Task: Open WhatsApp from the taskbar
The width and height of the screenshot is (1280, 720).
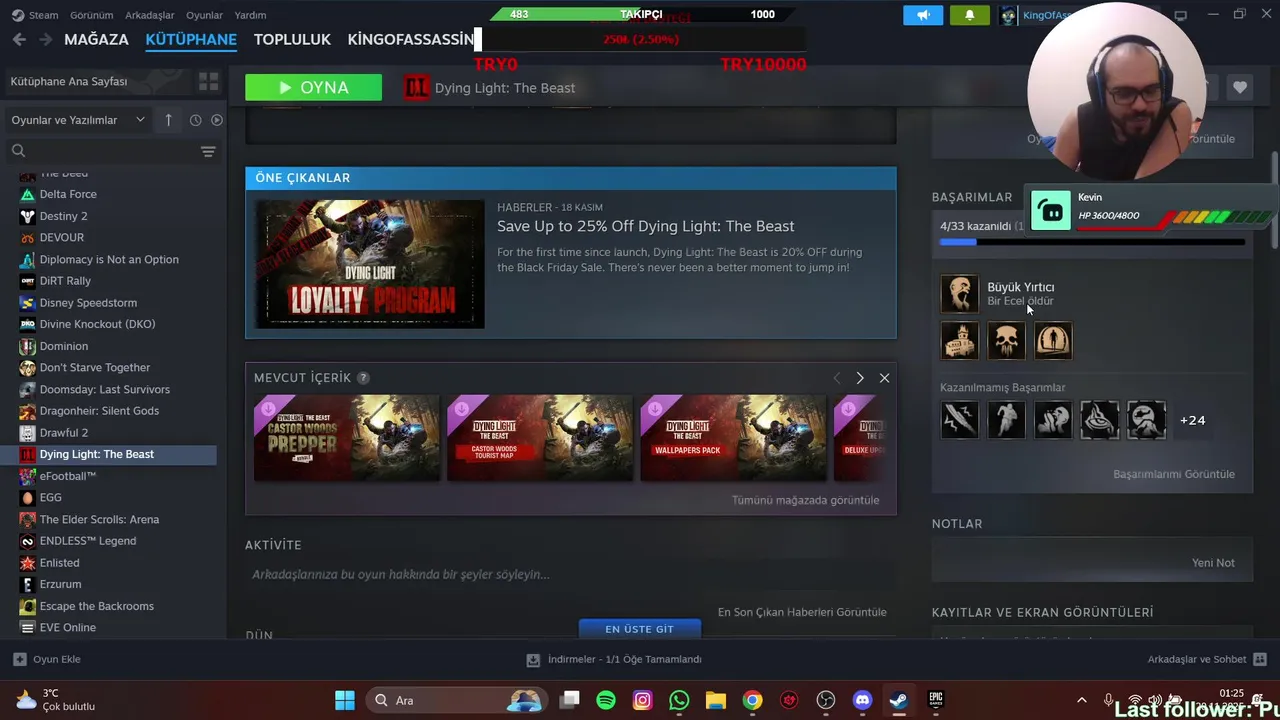Action: (x=679, y=700)
